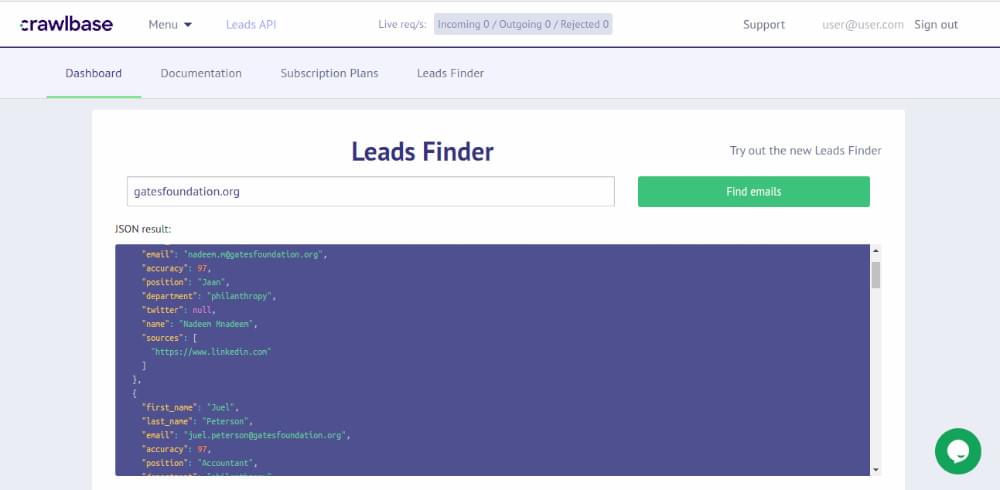Click the Crawlbase logo

click(x=66, y=25)
